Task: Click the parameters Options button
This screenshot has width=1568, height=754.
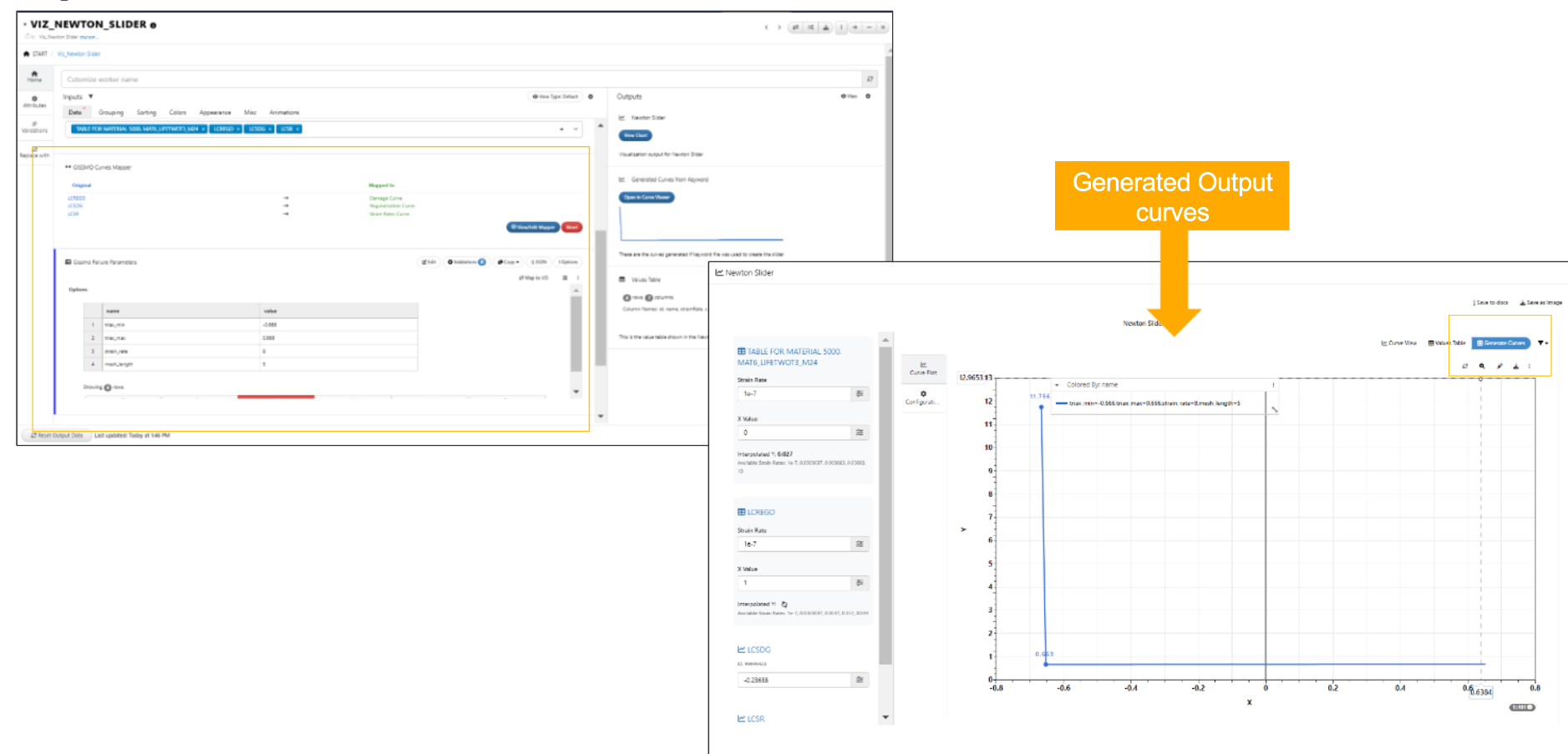Action: click(568, 262)
